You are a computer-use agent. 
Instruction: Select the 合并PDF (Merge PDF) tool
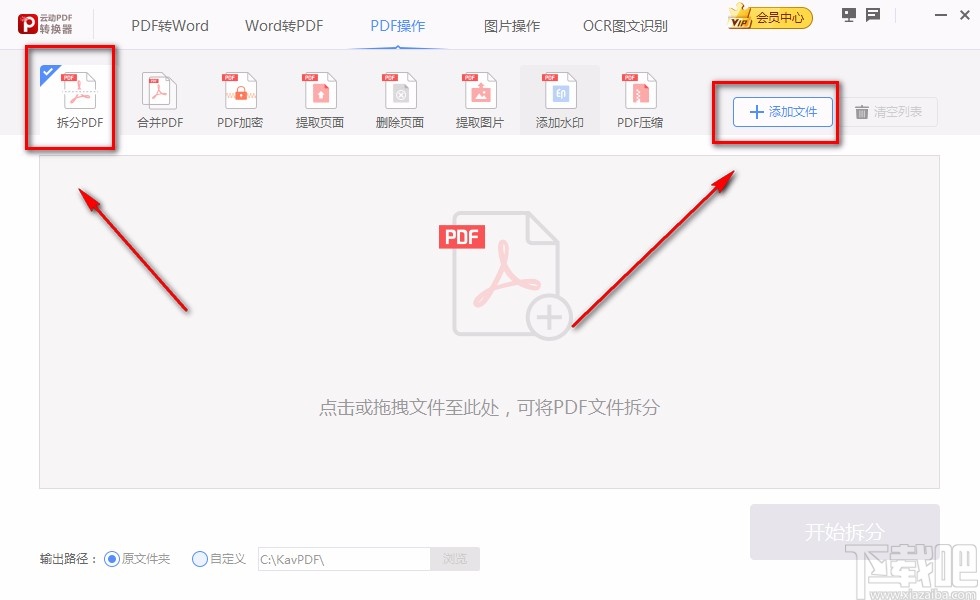[x=159, y=97]
